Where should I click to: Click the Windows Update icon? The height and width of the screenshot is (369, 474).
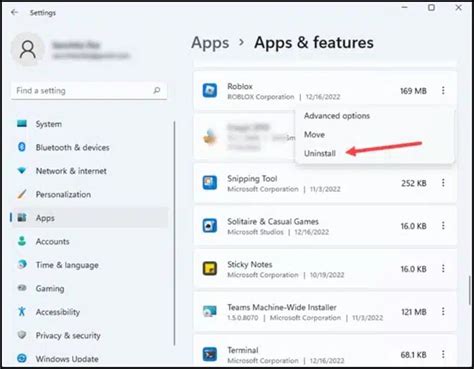click(22, 358)
